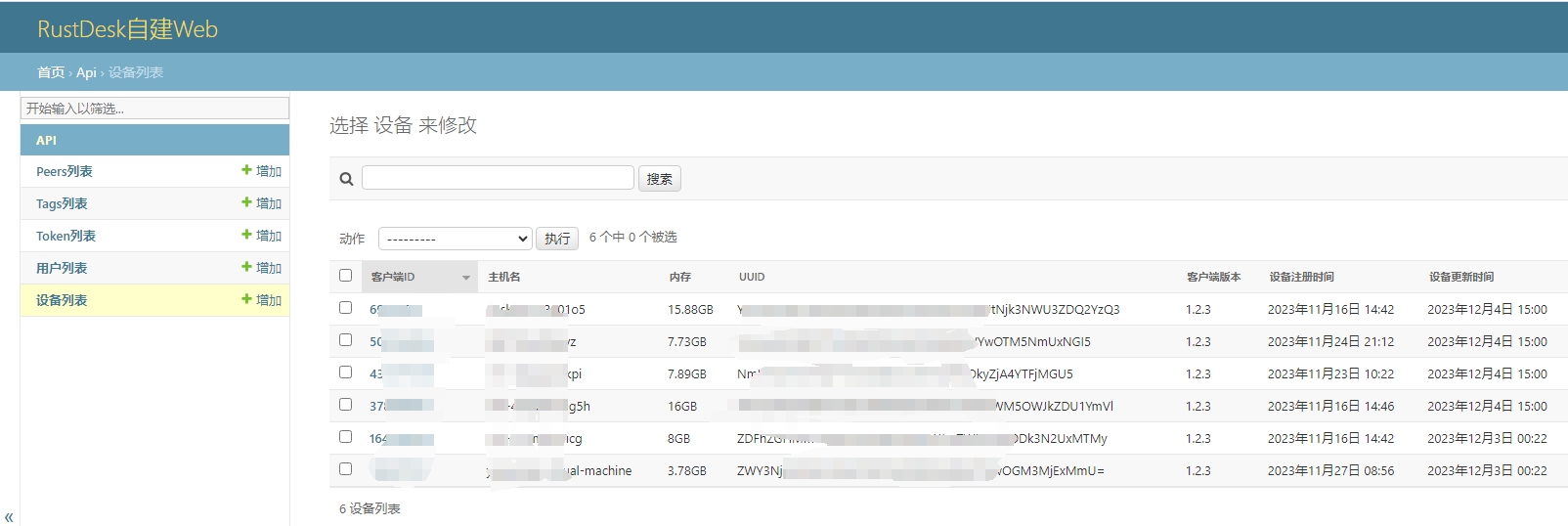Tick the checkbox for the 3.78GB device

point(345,469)
